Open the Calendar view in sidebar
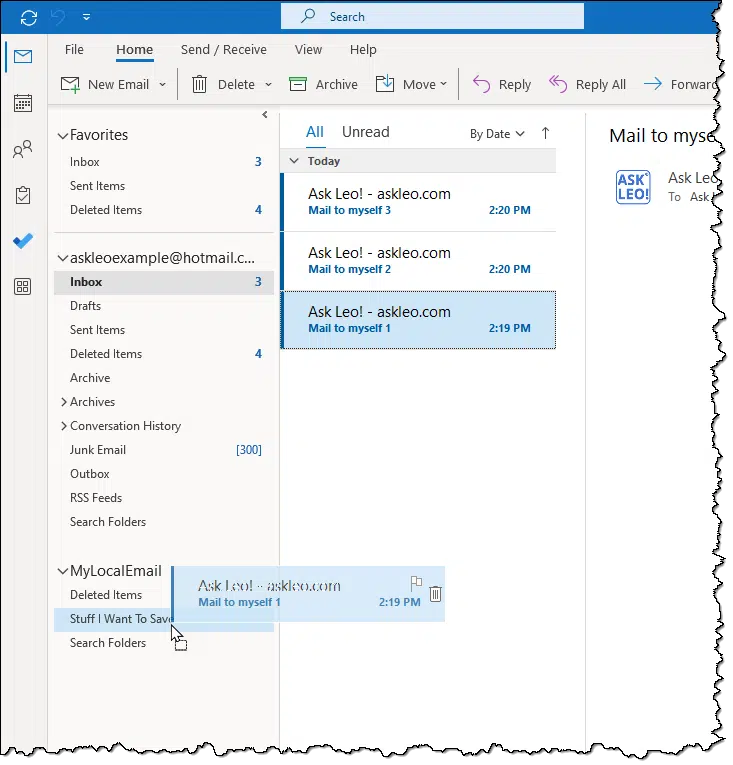The image size is (733, 765). coord(23,103)
